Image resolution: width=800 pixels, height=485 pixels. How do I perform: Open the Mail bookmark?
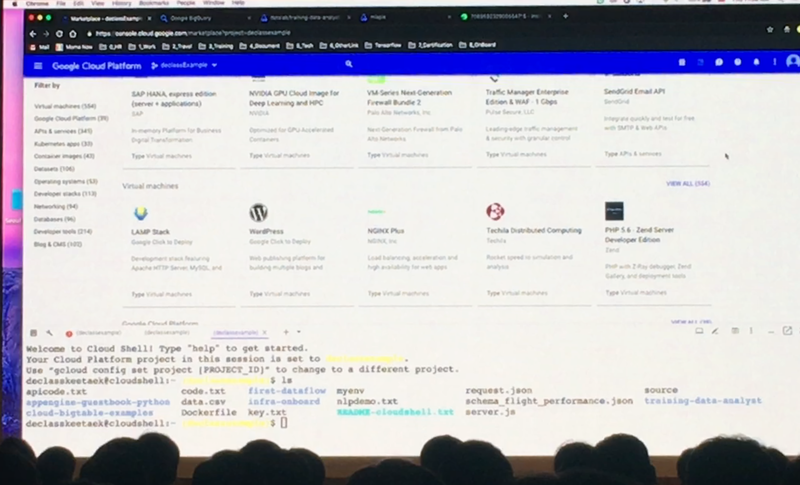point(39,47)
